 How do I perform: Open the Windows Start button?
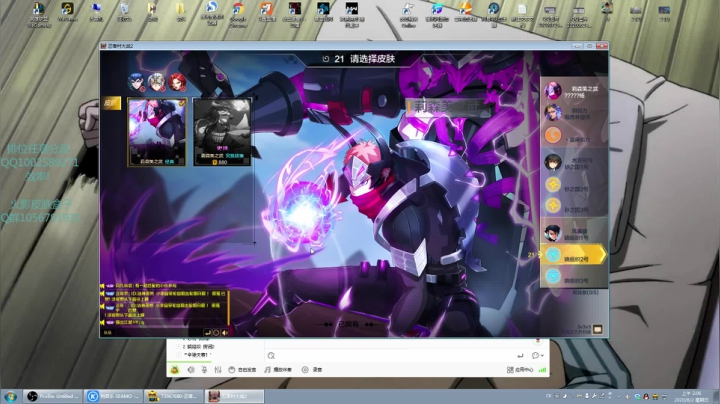10,396
